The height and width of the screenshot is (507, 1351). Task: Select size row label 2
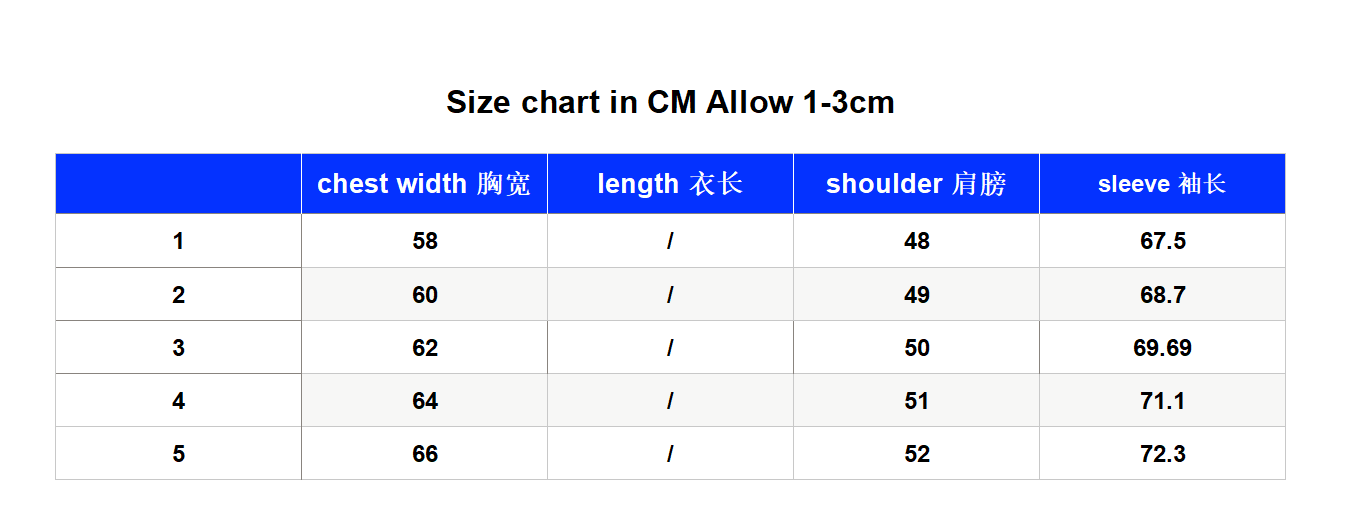178,295
